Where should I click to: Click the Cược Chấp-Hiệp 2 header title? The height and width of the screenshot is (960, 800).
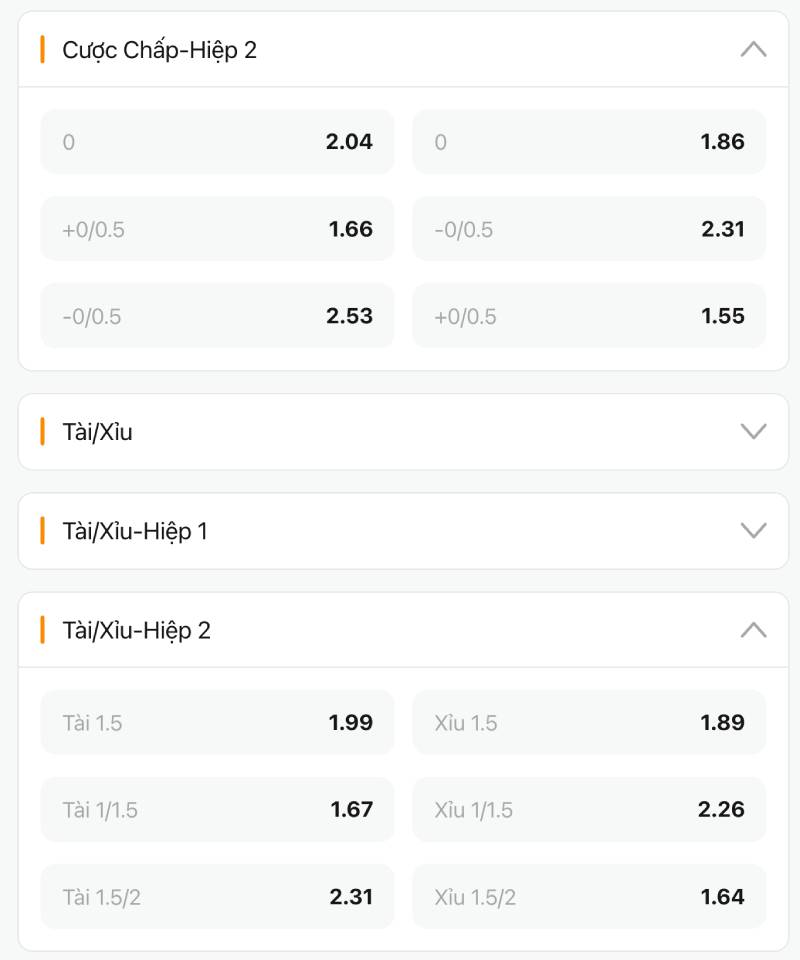pos(159,50)
